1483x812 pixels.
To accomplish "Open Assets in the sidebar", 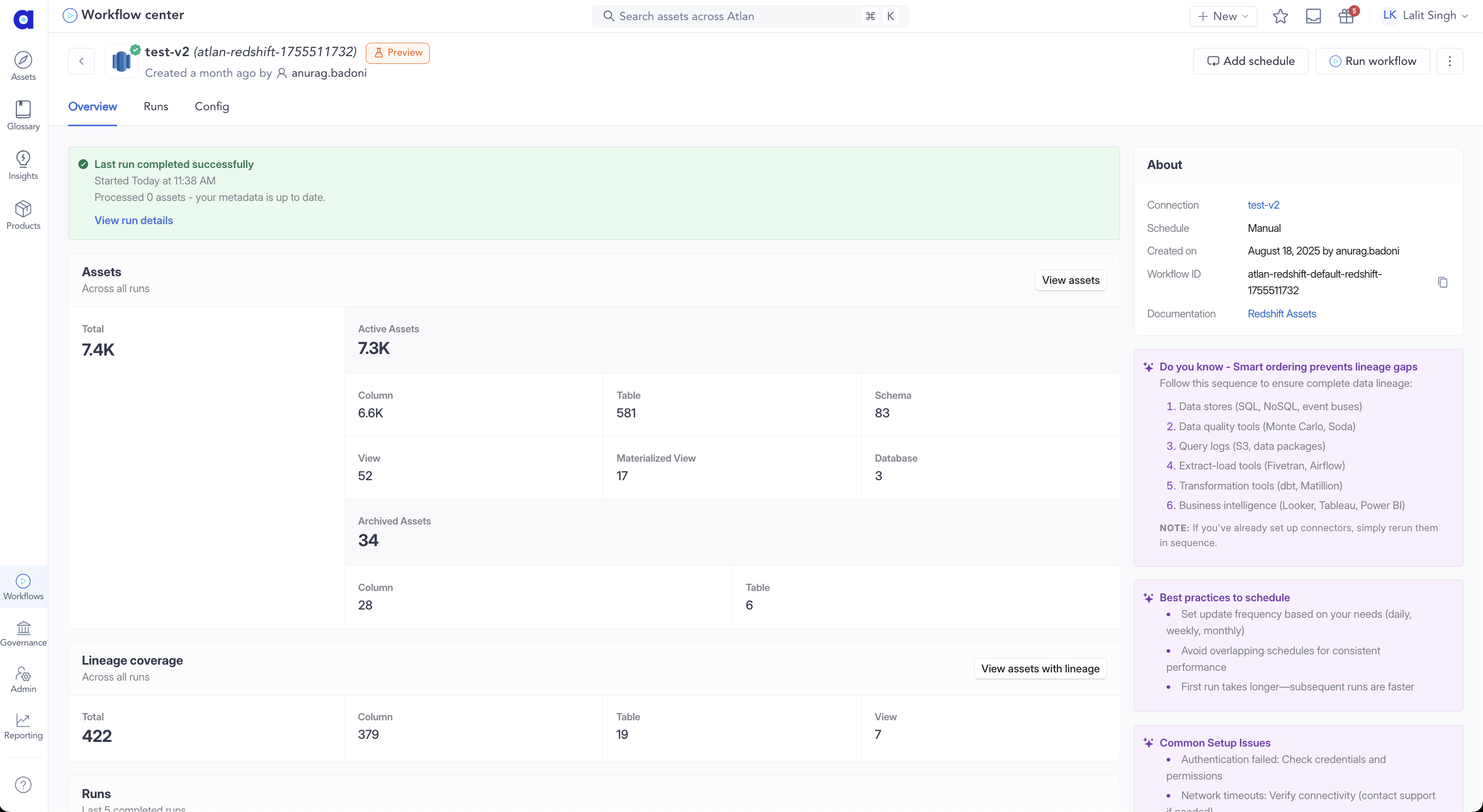I will pyautogui.click(x=23, y=66).
